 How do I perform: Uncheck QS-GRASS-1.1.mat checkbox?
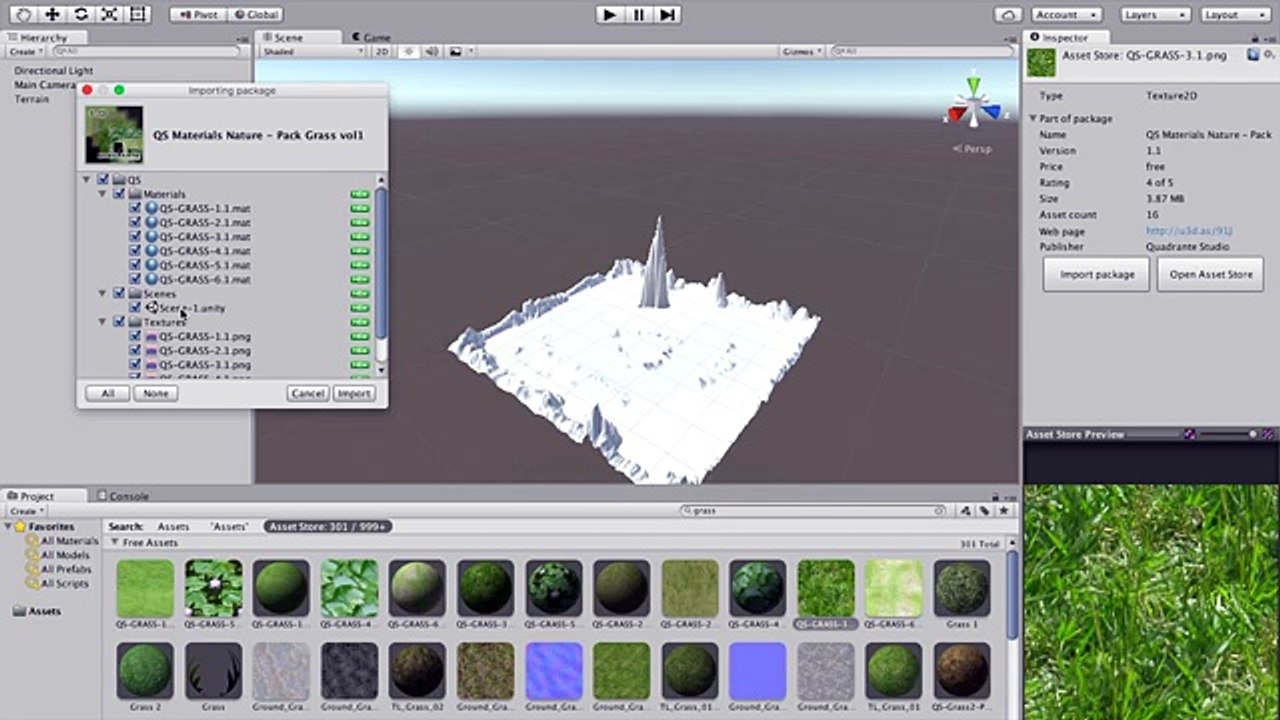coord(135,208)
